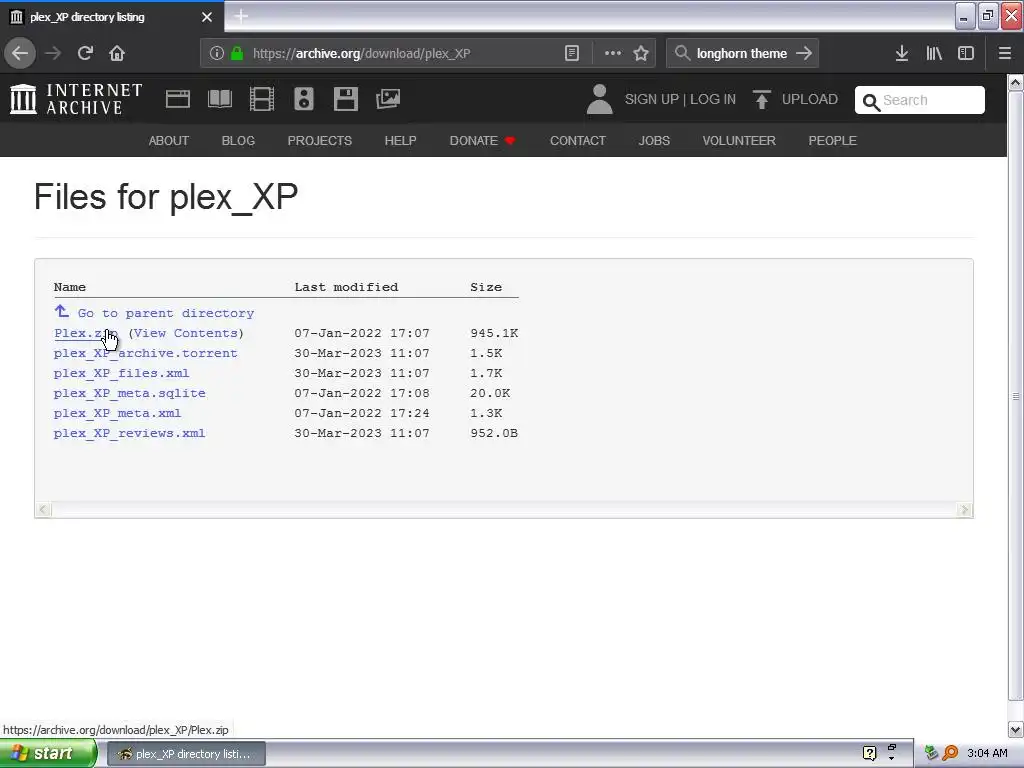Submit the longhorn theme search arrow
The width and height of the screenshot is (1024, 768).
(804, 54)
